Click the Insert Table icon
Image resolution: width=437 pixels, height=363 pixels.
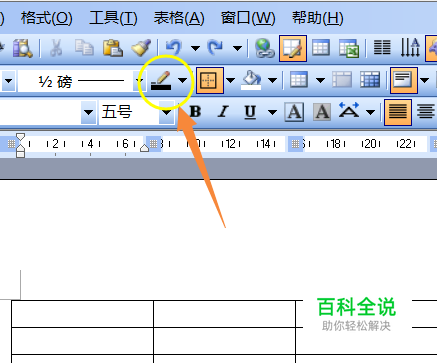(321, 48)
